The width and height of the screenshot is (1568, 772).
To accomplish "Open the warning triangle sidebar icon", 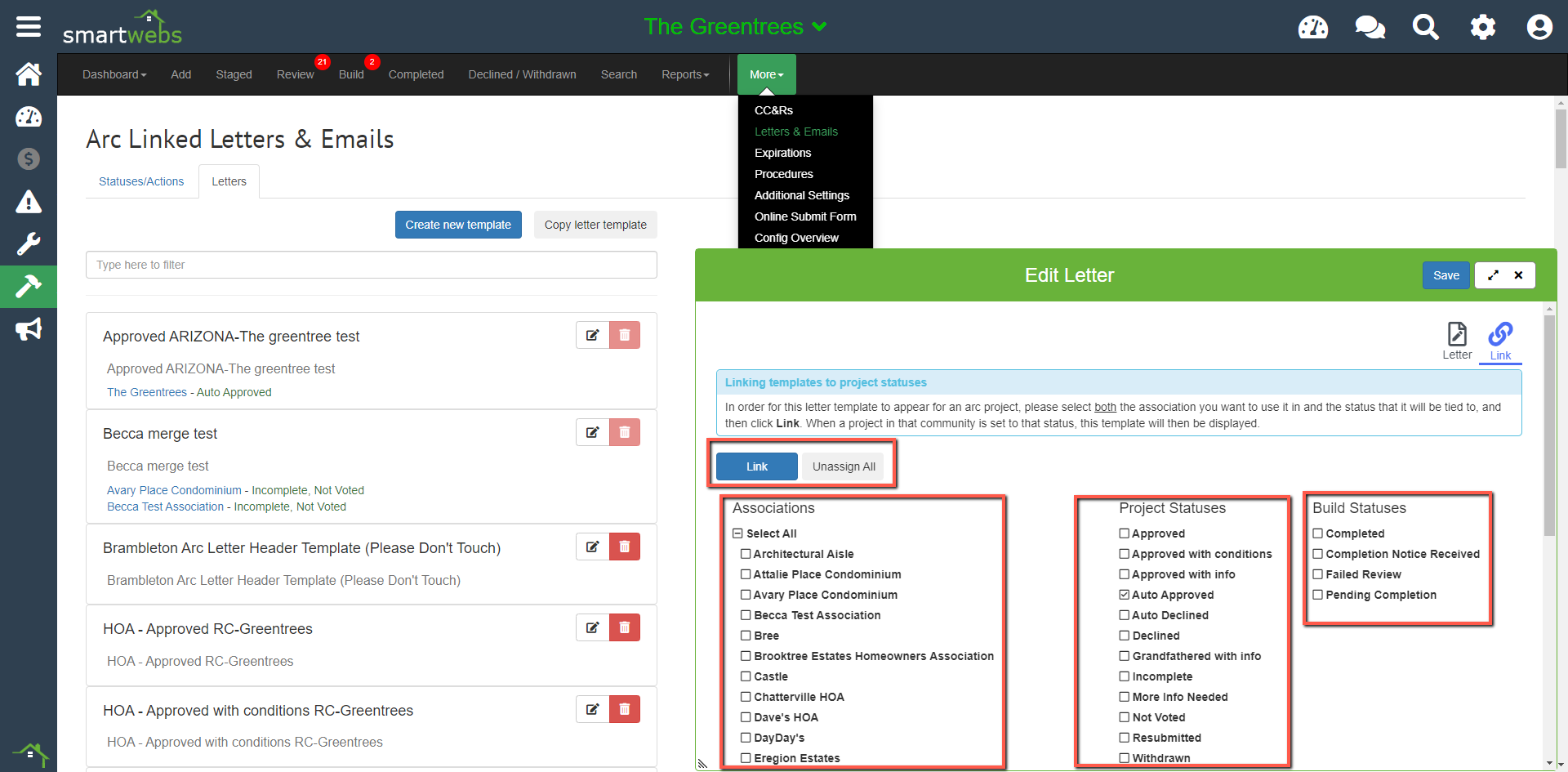I will pos(29,201).
